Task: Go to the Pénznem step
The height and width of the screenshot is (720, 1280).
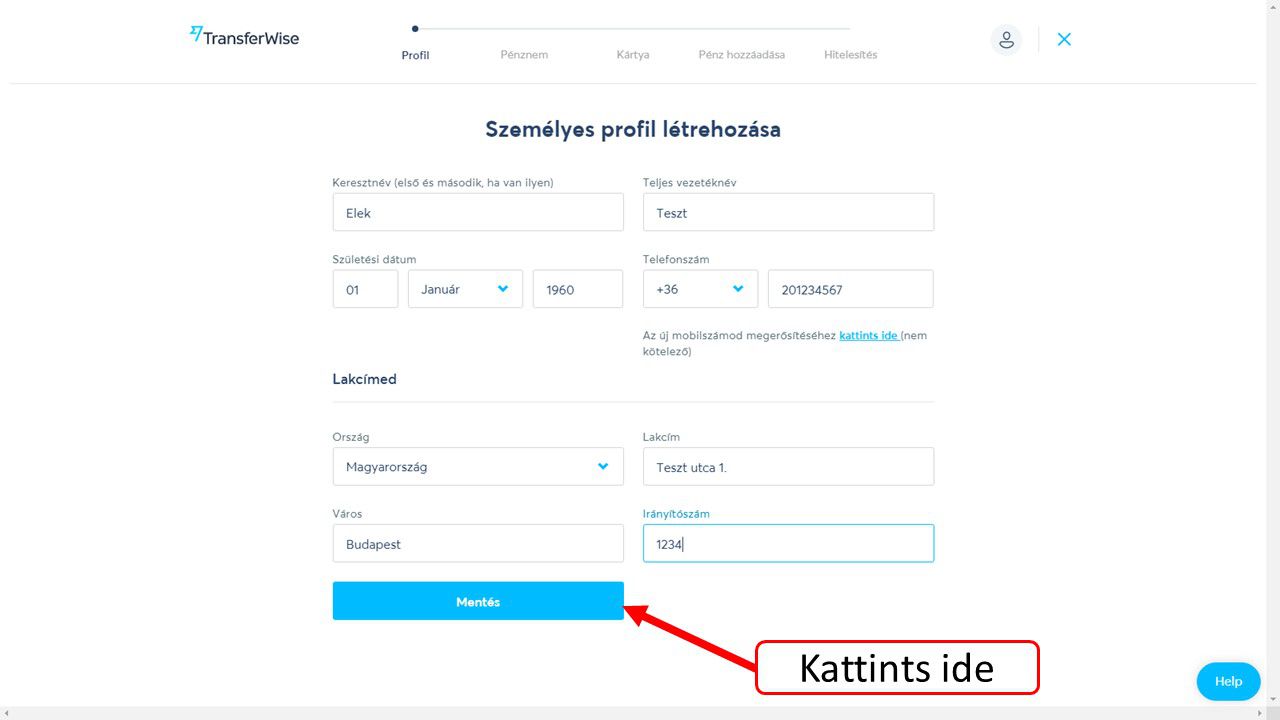Action: [524, 55]
